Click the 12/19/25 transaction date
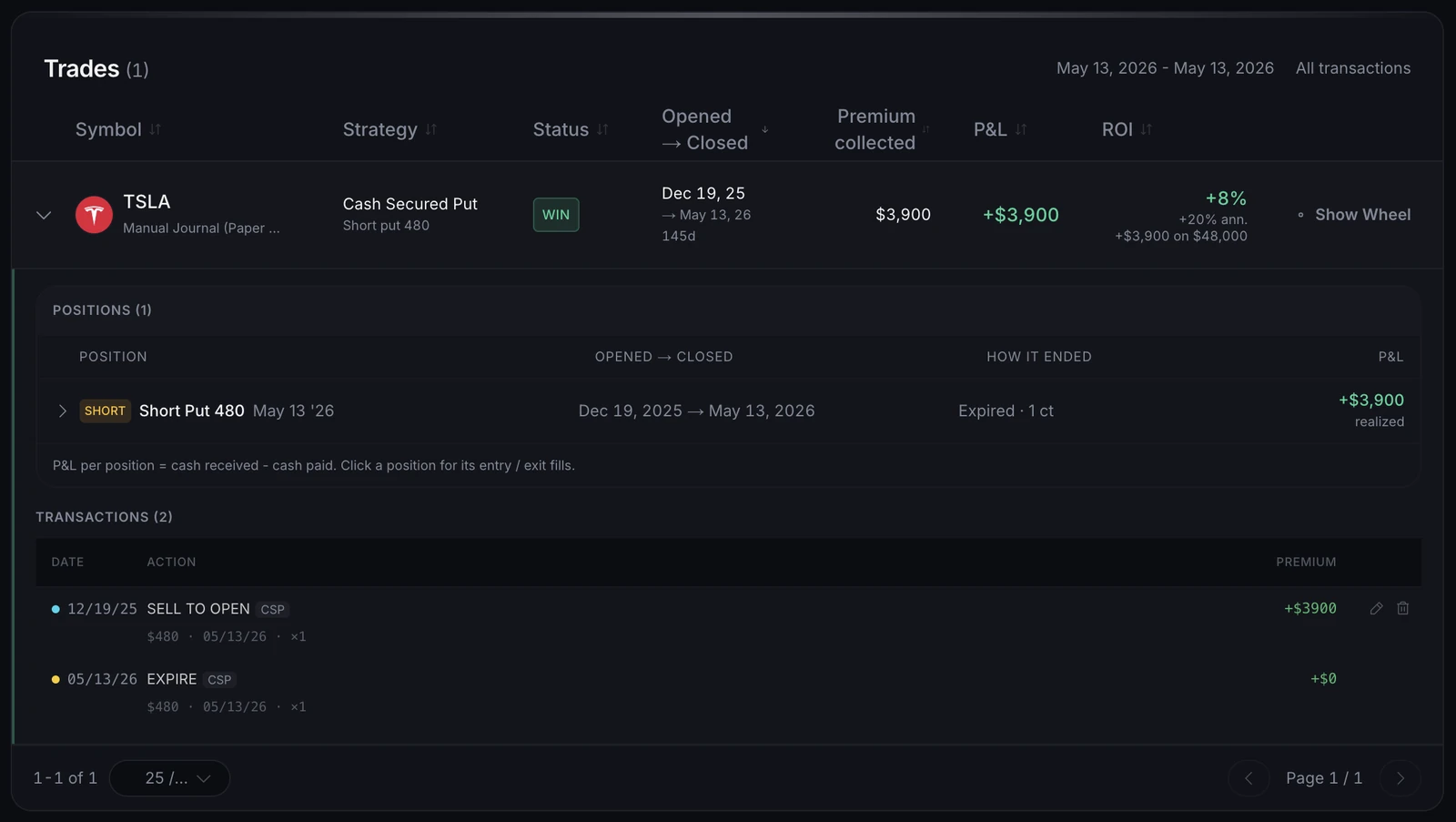The width and height of the screenshot is (1456, 822). pyautogui.click(x=102, y=609)
